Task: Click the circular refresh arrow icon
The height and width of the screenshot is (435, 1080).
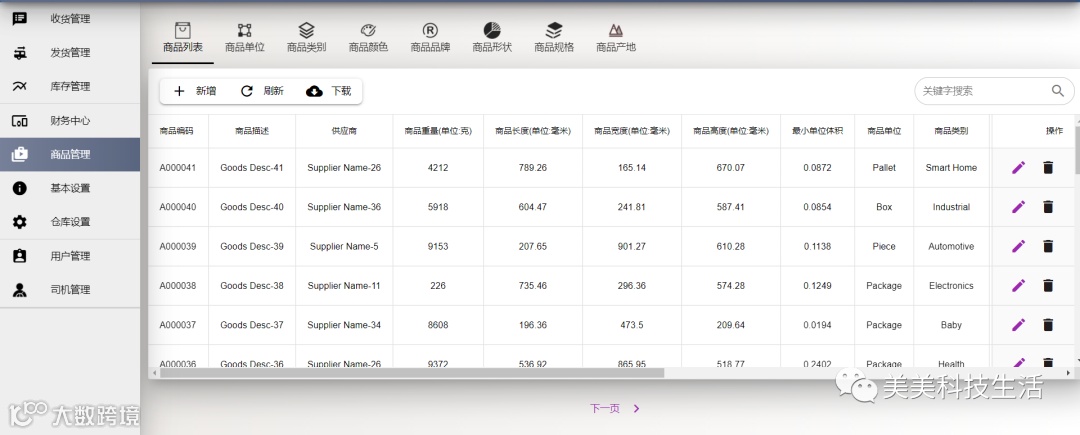Action: coord(247,91)
